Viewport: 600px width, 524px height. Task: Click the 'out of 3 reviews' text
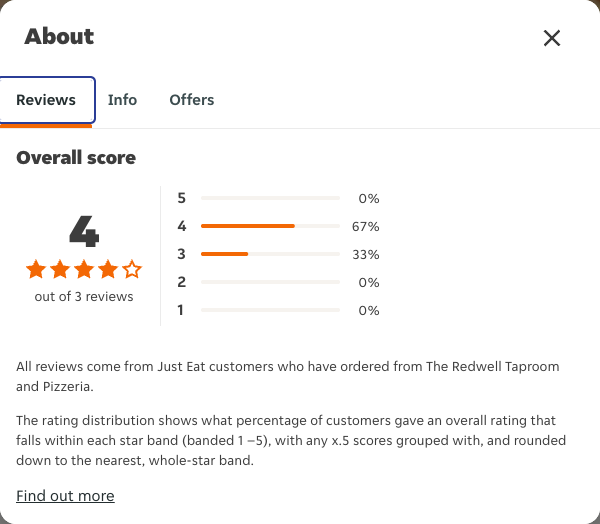84,297
